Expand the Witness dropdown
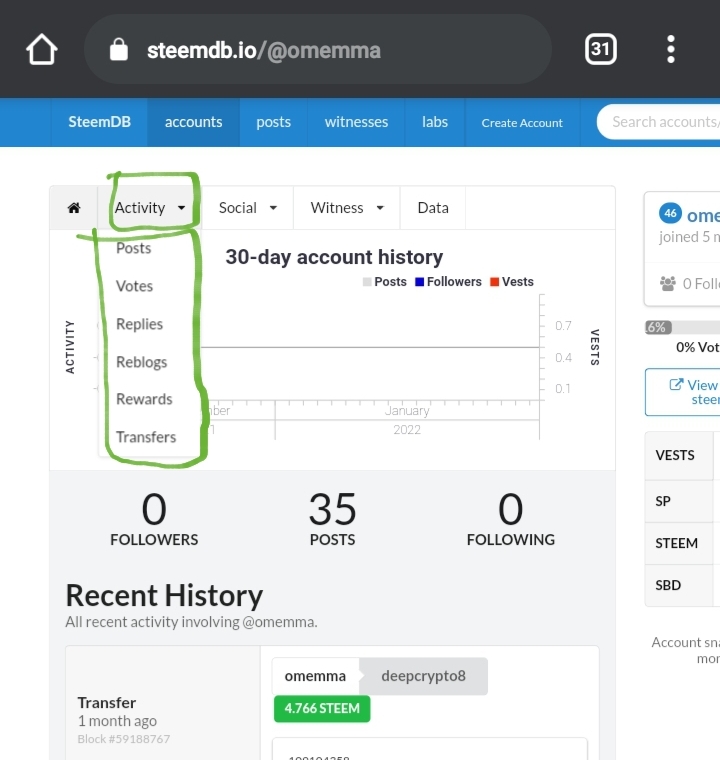Image resolution: width=720 pixels, height=760 pixels. tap(347, 208)
